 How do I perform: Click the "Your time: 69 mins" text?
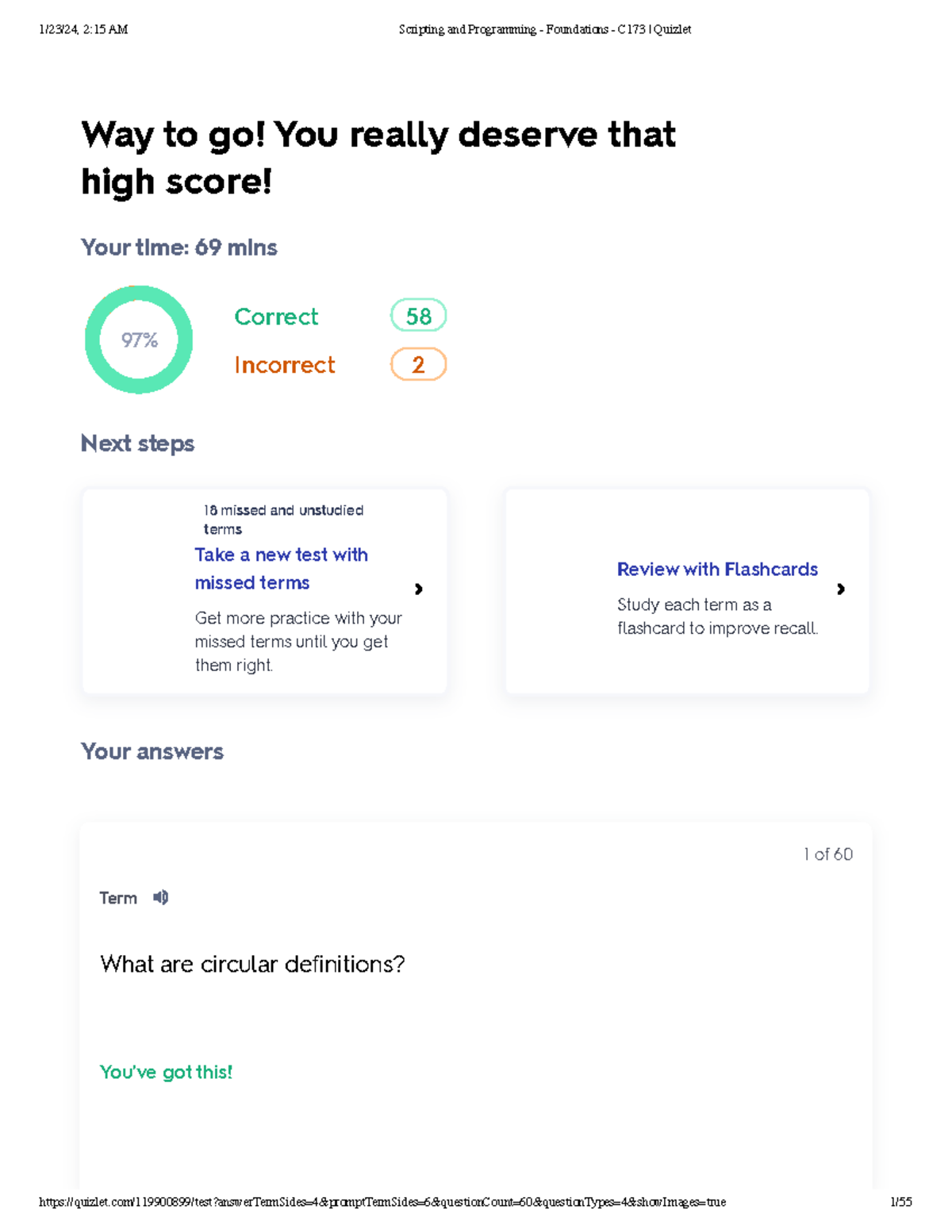[179, 248]
